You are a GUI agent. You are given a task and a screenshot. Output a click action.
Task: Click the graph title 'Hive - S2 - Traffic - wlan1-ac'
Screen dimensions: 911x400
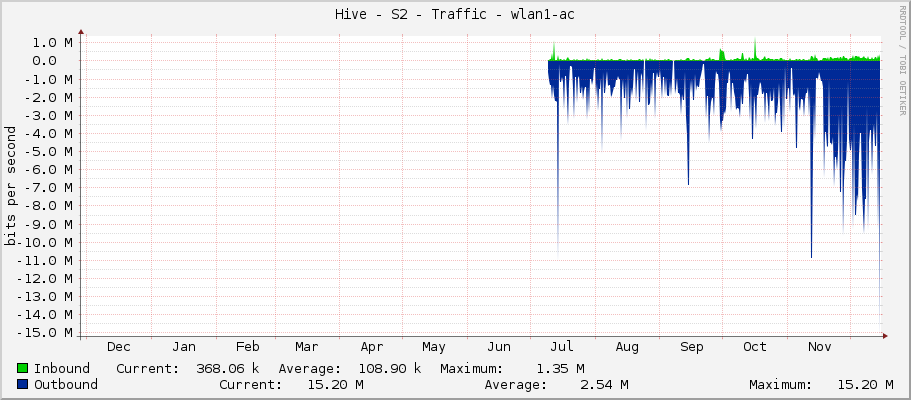[455, 15]
